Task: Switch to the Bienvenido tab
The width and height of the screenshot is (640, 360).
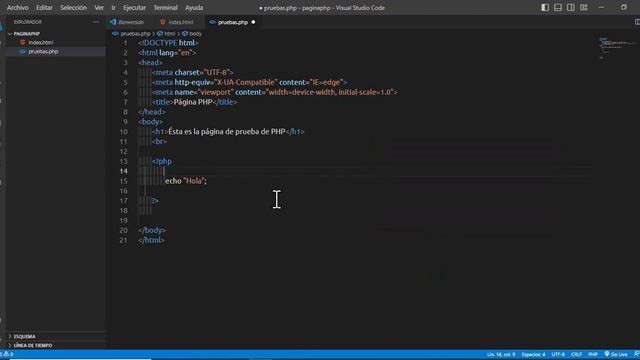Action: 127,22
